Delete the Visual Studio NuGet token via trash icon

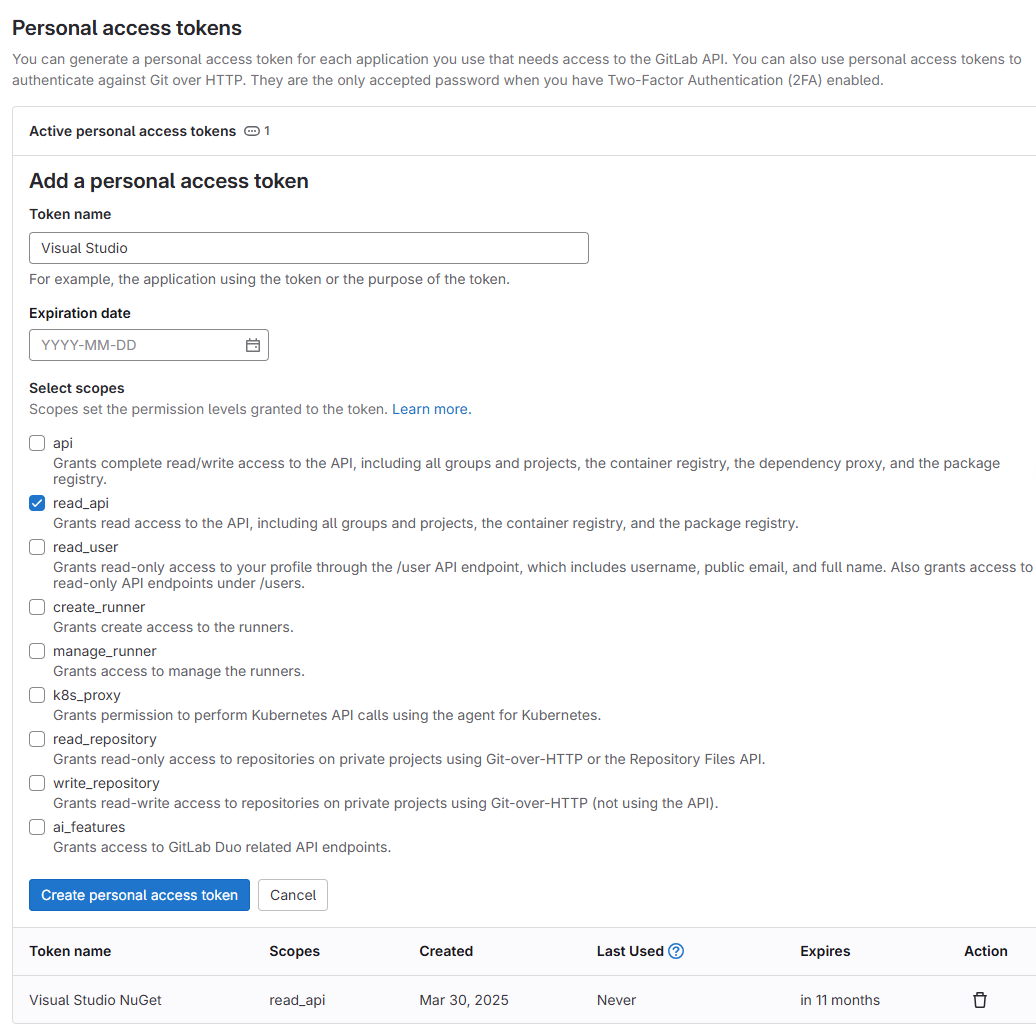(x=979, y=999)
